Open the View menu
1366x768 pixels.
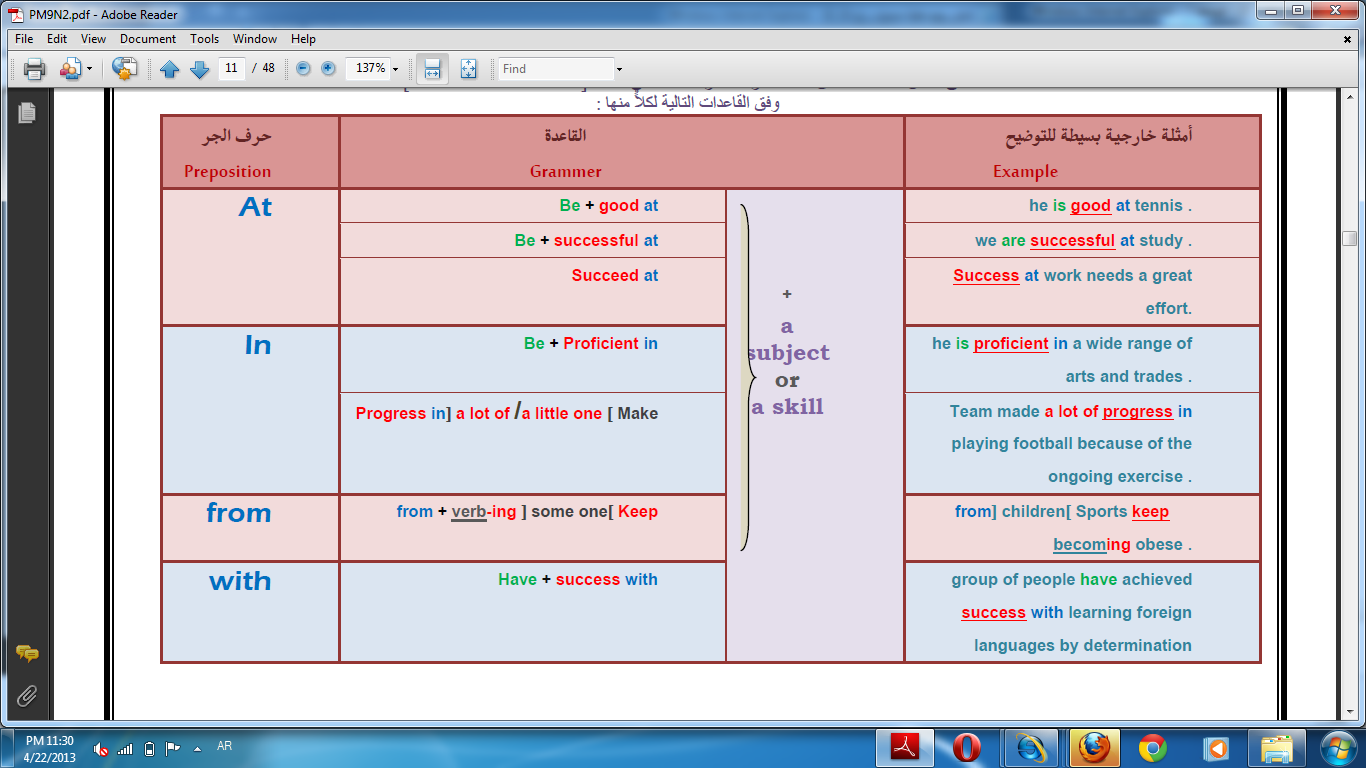pyautogui.click(x=94, y=39)
